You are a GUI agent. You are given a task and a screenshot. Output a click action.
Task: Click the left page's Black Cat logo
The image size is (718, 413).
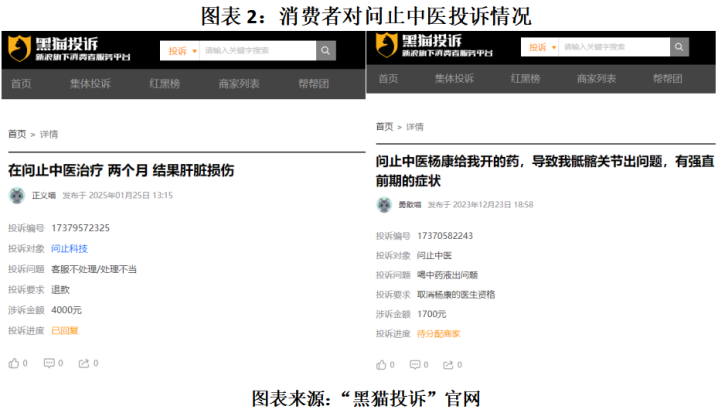pyautogui.click(x=69, y=49)
